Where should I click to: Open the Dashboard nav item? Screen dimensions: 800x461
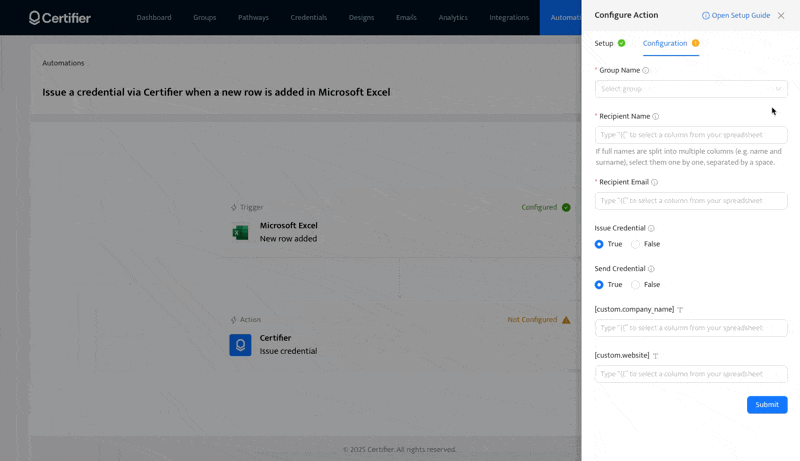154,17
